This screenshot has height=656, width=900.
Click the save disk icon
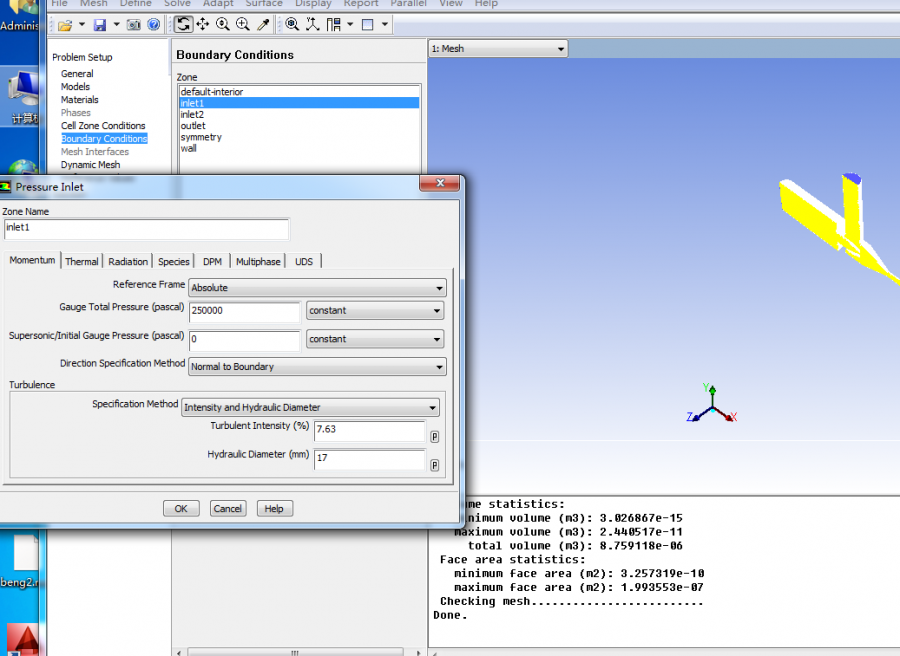coord(99,25)
